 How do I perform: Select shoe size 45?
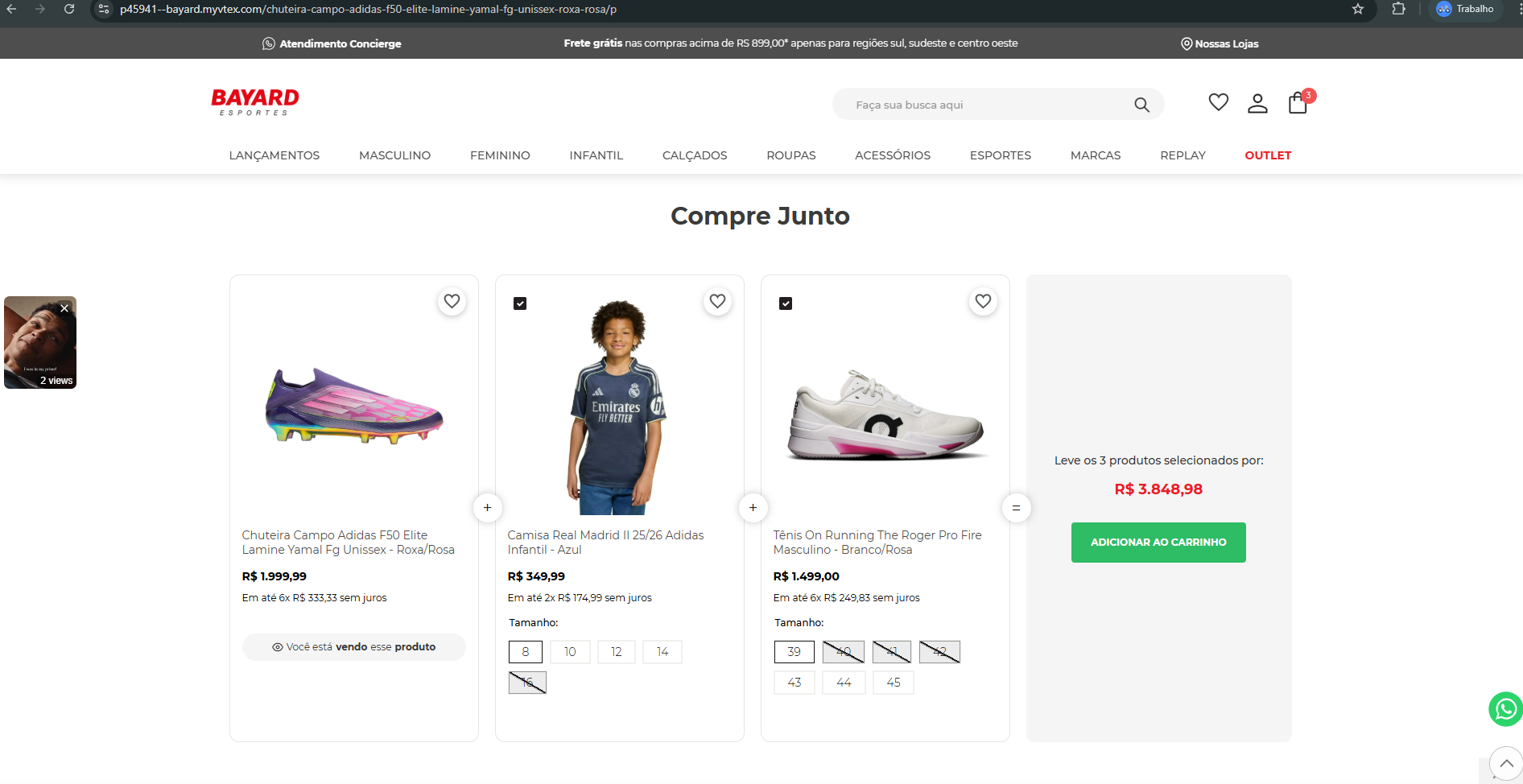894,683
